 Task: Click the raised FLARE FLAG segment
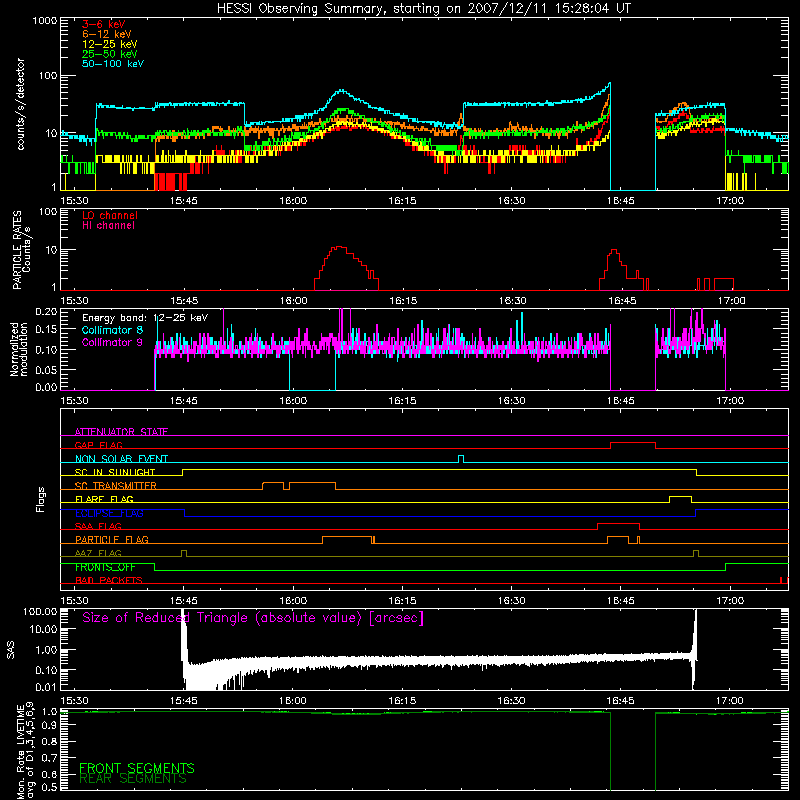(680, 496)
